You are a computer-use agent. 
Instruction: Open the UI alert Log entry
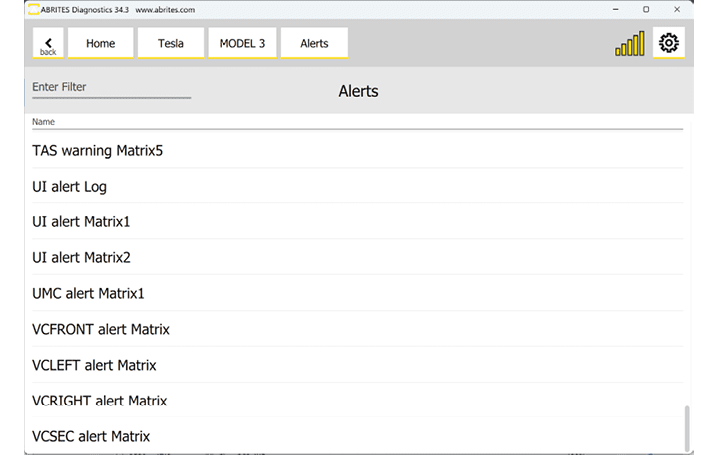point(69,187)
